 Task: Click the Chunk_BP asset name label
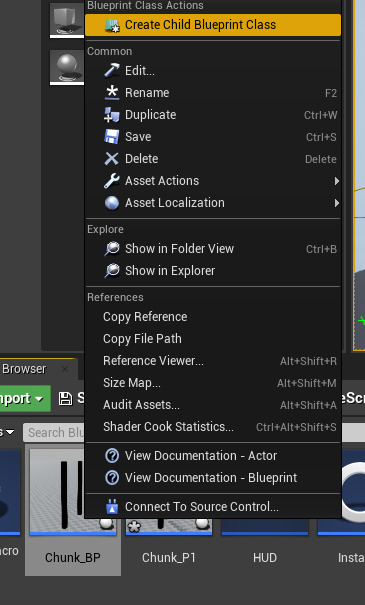[x=73, y=558]
